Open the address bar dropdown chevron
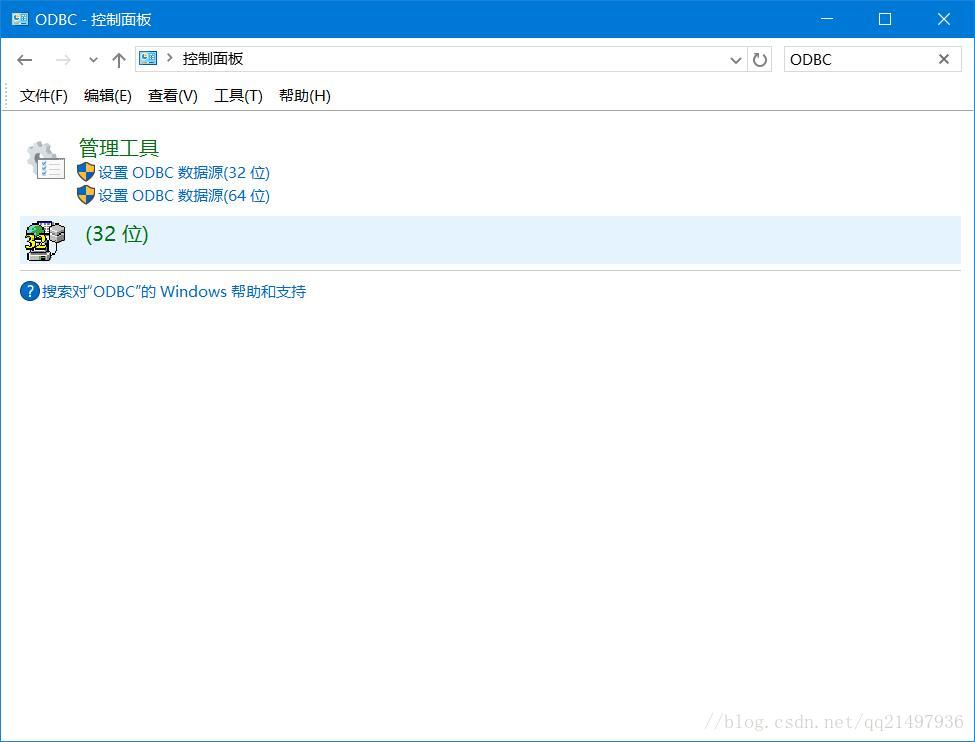 pos(736,59)
